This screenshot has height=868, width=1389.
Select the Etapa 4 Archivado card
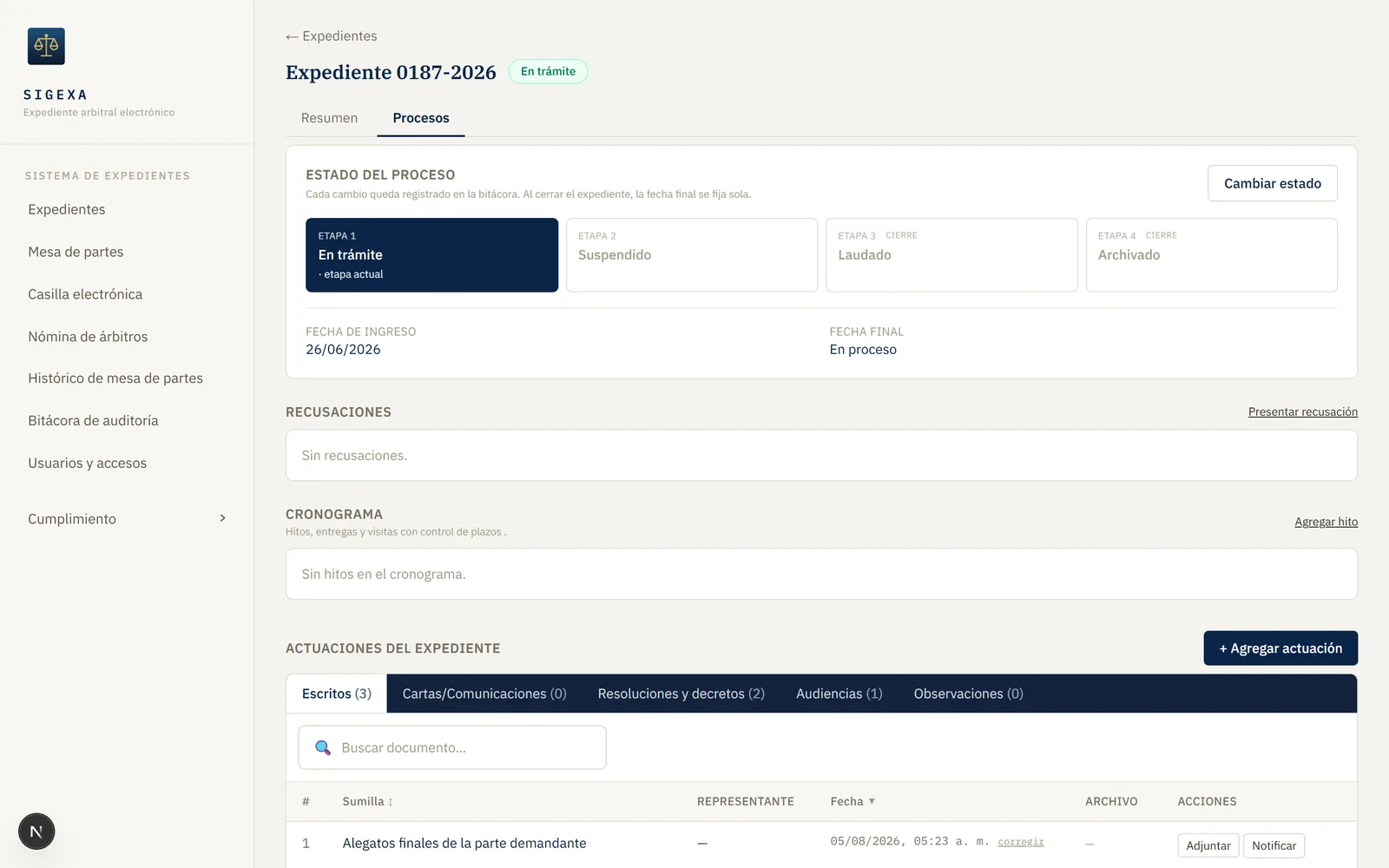point(1212,255)
